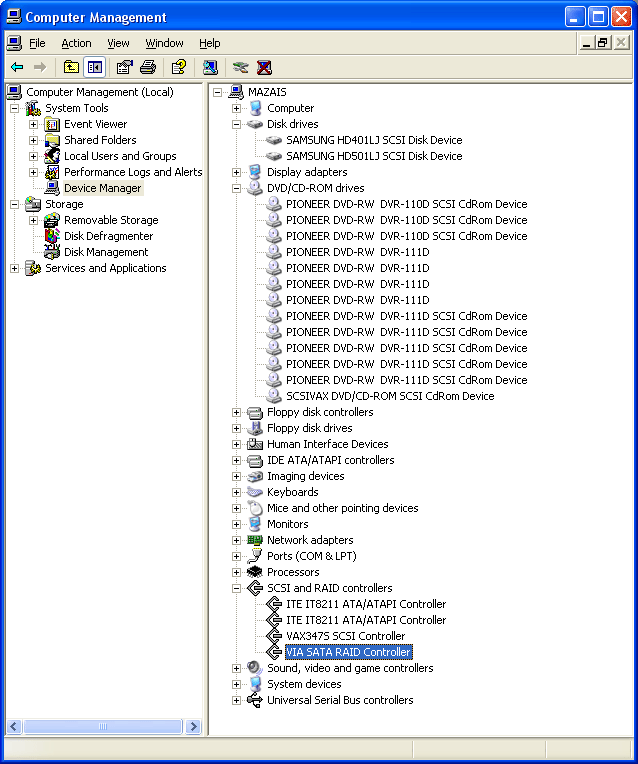
Task: Collapse the Storage node in left tree
Action: point(15,204)
